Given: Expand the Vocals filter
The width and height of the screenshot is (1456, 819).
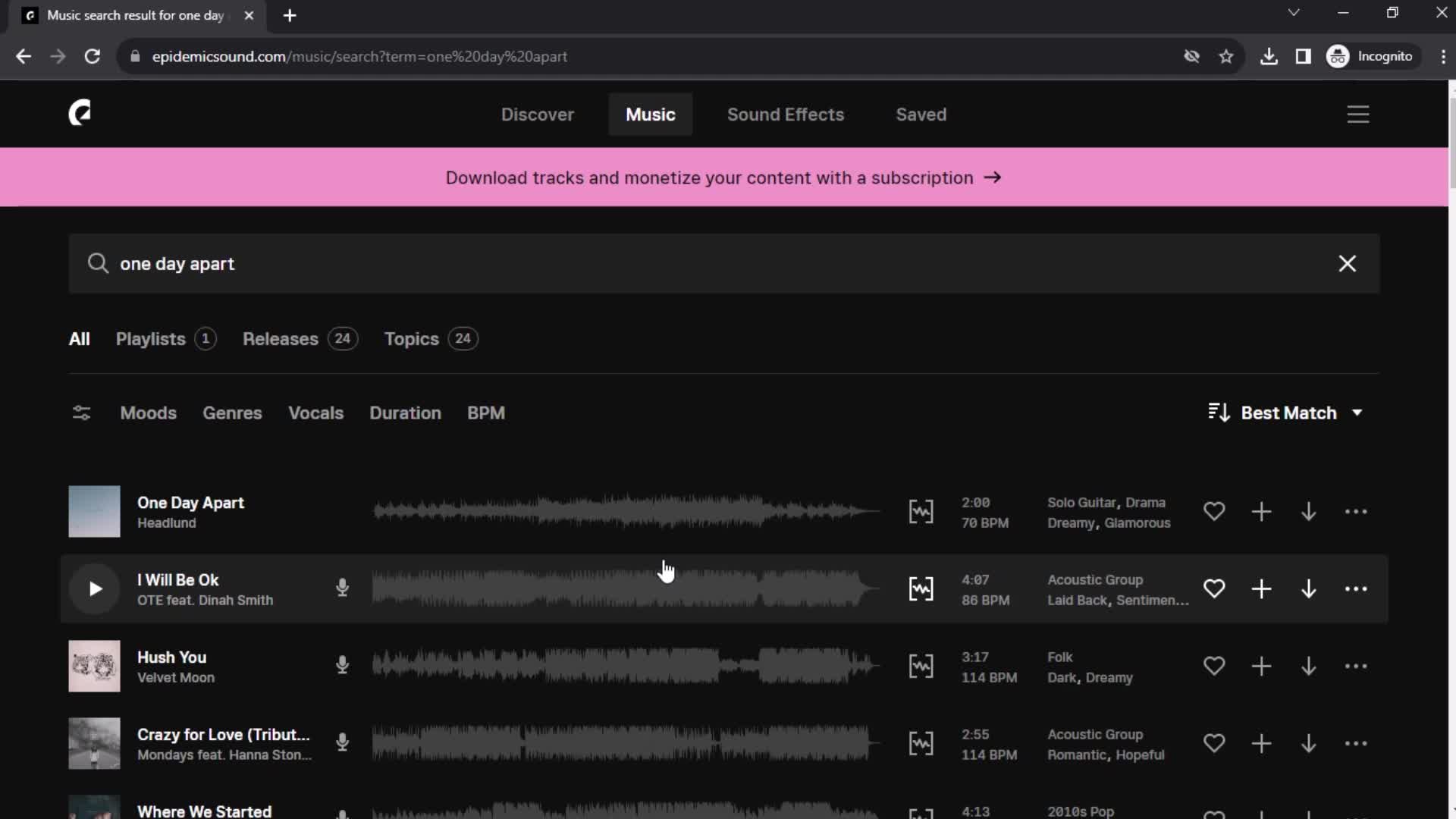Looking at the screenshot, I should tap(315, 413).
